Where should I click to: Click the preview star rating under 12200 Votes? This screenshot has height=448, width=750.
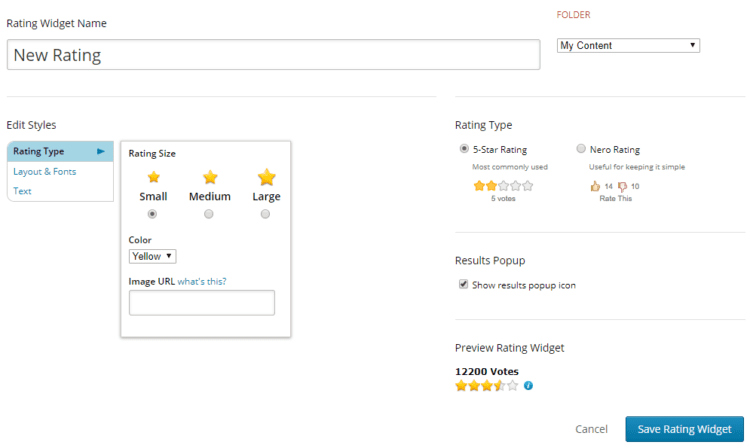(x=486, y=385)
